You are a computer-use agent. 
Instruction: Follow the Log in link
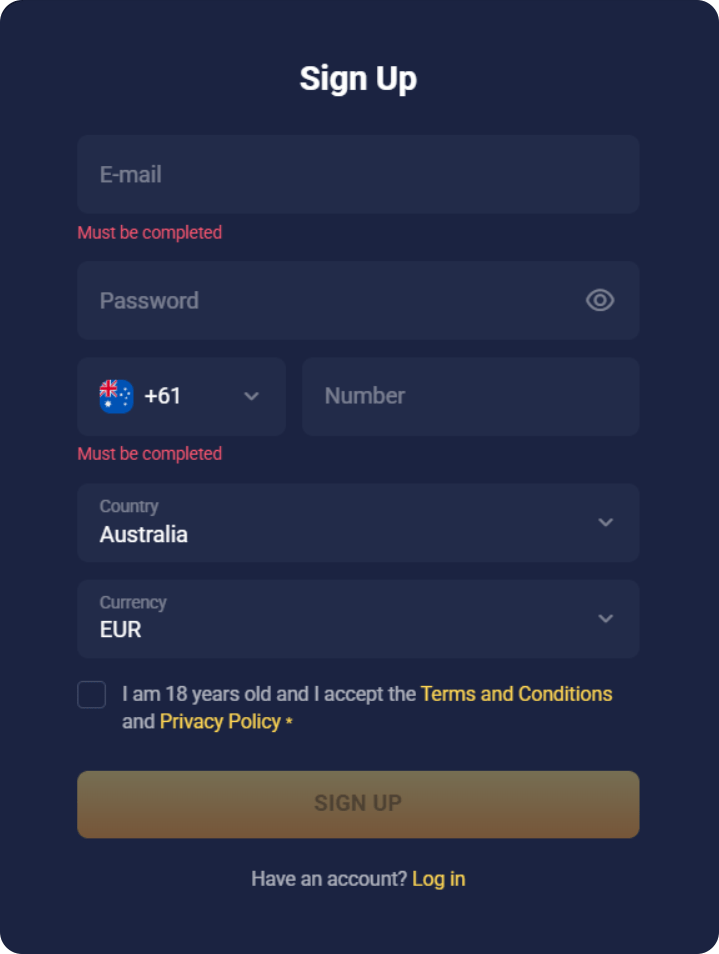click(x=438, y=879)
